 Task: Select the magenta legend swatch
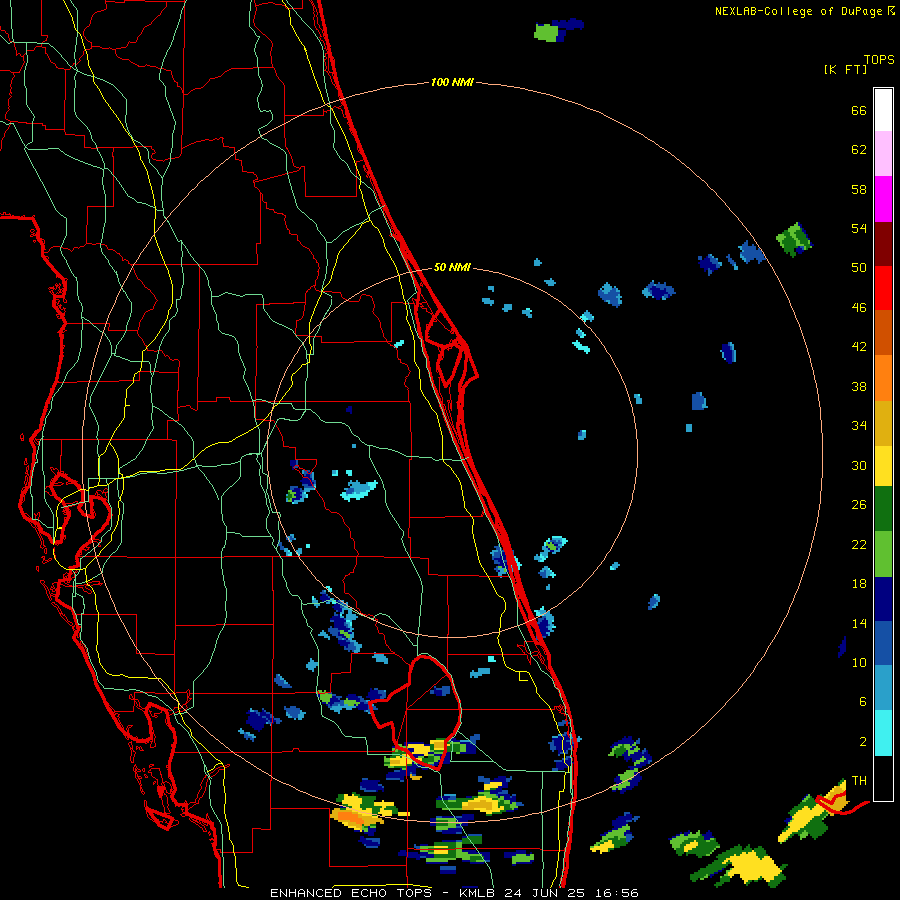tap(883, 199)
